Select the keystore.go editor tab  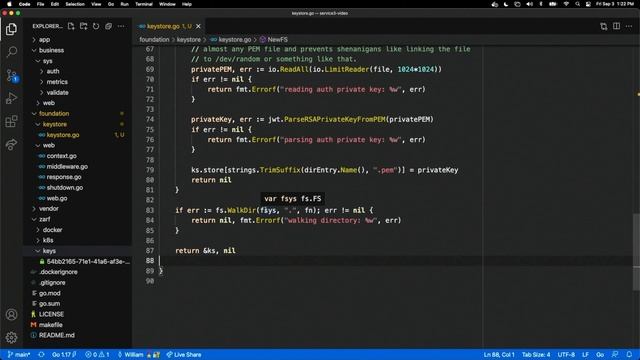pos(169,26)
